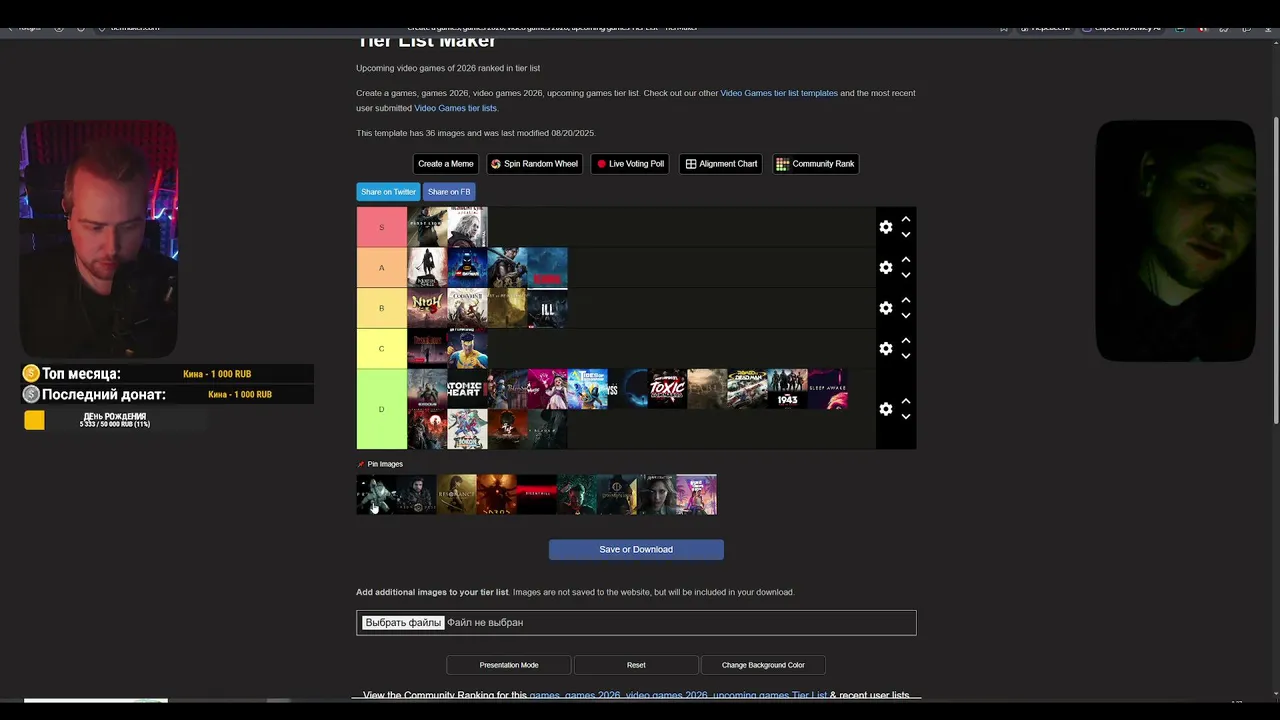Open the Alignment Chart

[x=721, y=164]
